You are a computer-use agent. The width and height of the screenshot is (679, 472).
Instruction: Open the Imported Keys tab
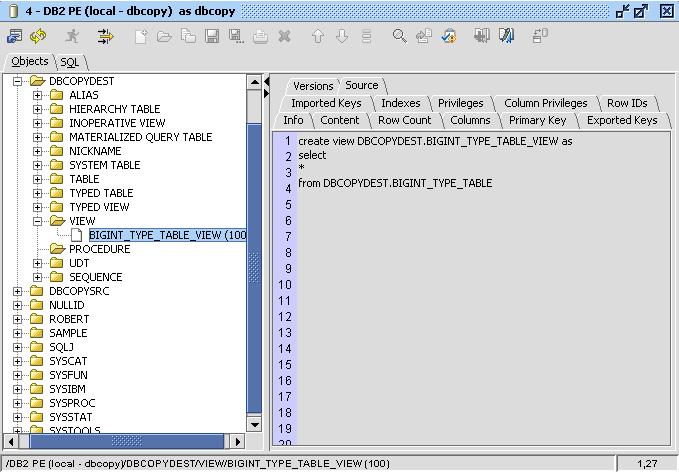(x=326, y=103)
